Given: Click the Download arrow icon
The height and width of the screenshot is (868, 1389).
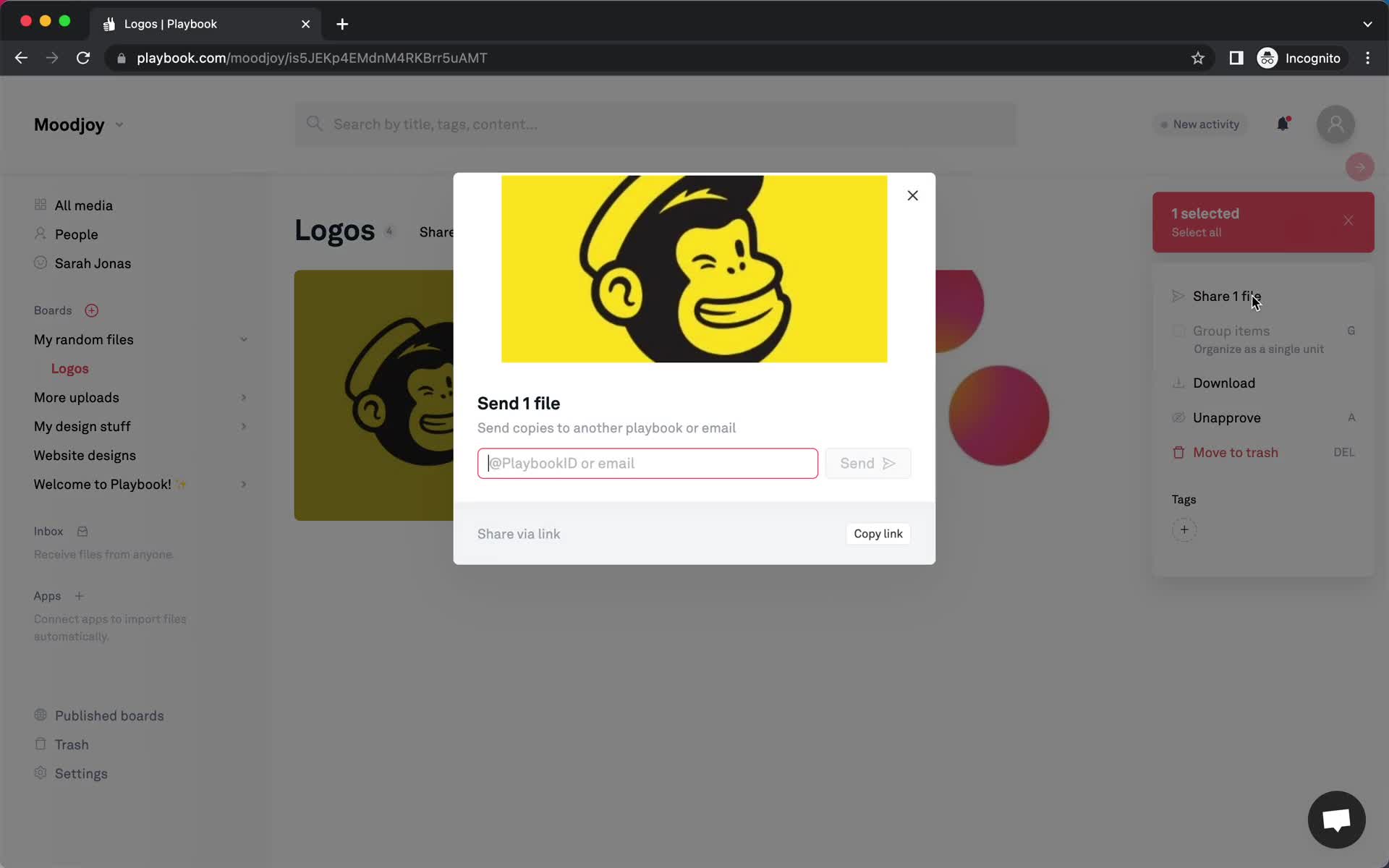Looking at the screenshot, I should (1178, 383).
